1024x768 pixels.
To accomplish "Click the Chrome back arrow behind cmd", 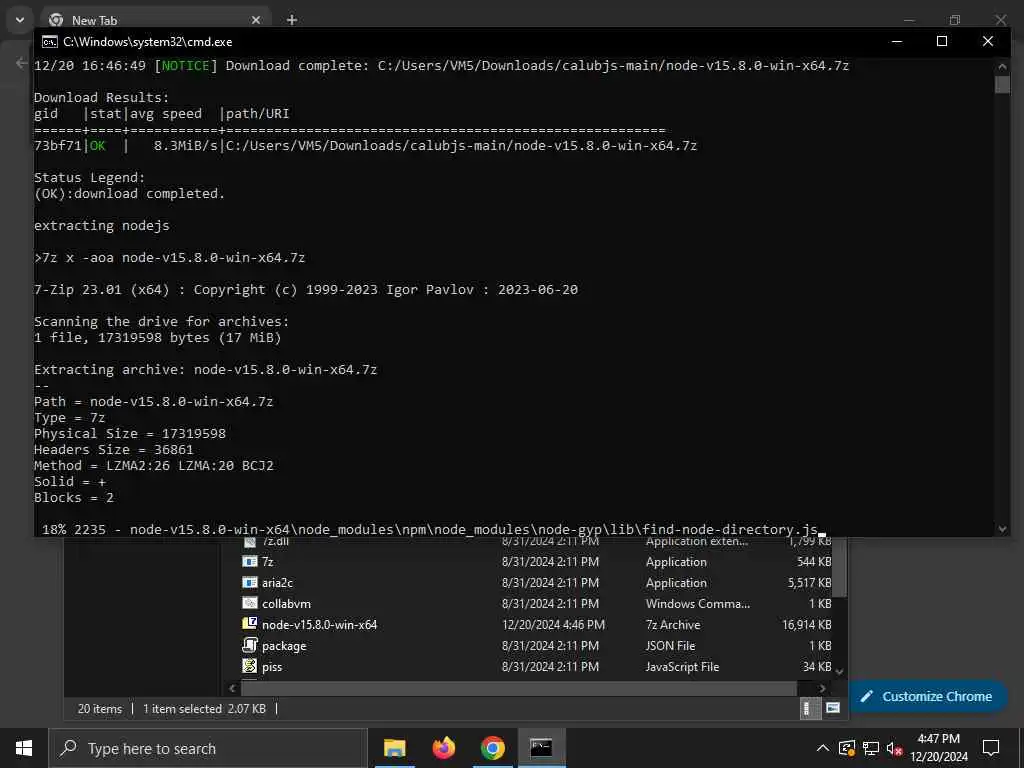I will click(21, 63).
